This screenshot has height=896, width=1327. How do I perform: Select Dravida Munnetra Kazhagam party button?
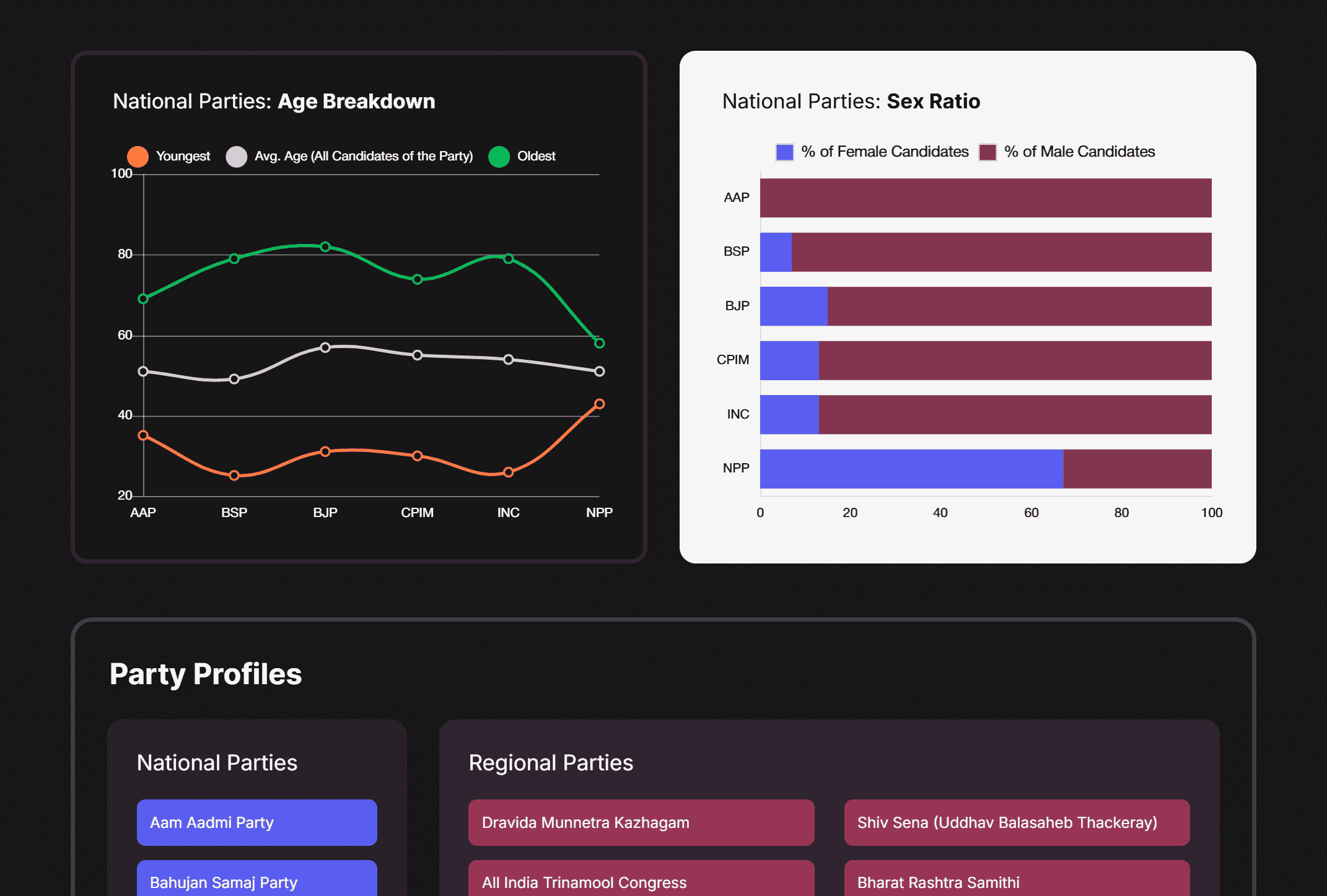coord(641,822)
